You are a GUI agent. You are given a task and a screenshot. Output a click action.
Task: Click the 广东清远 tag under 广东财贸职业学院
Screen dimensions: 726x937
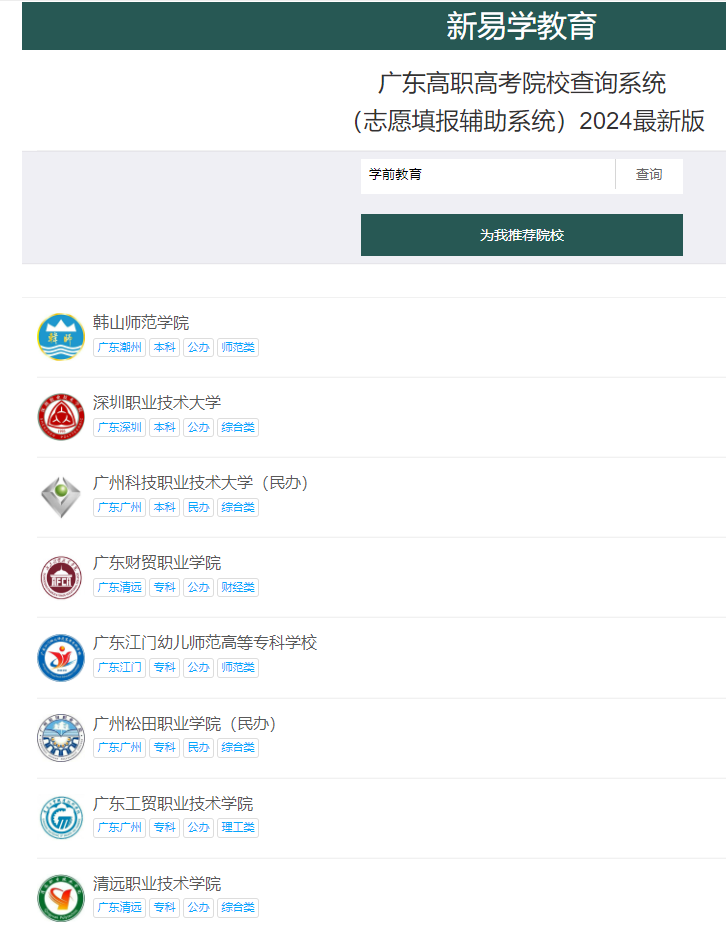120,587
